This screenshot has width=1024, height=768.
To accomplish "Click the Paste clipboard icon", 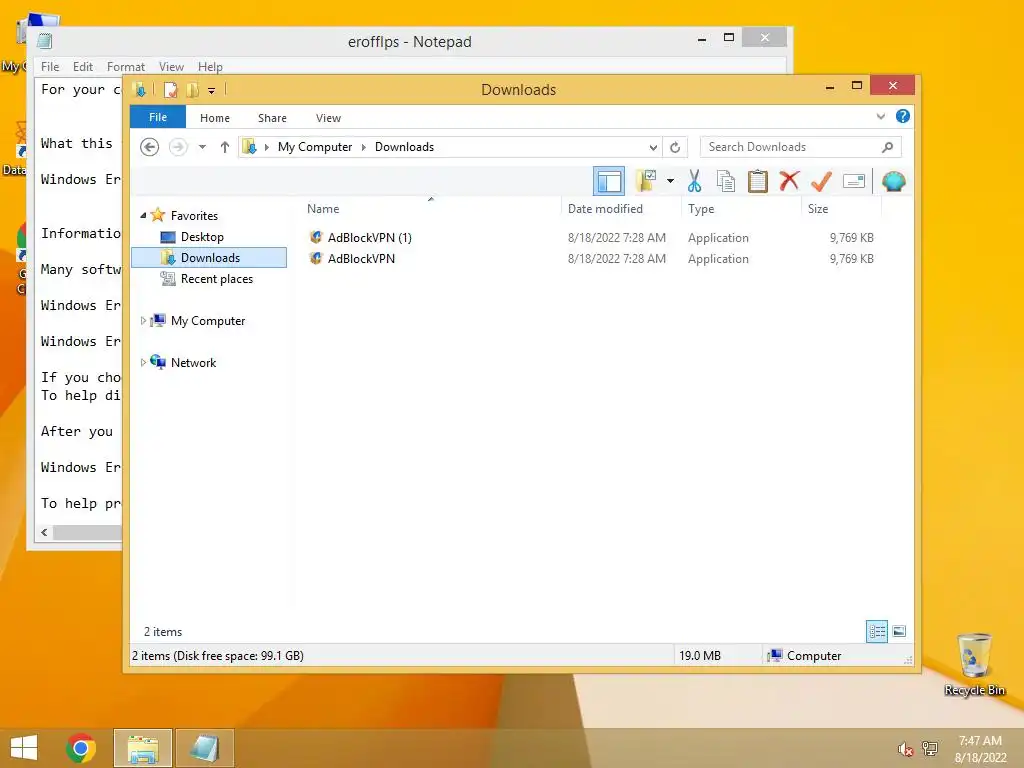I will point(758,181).
